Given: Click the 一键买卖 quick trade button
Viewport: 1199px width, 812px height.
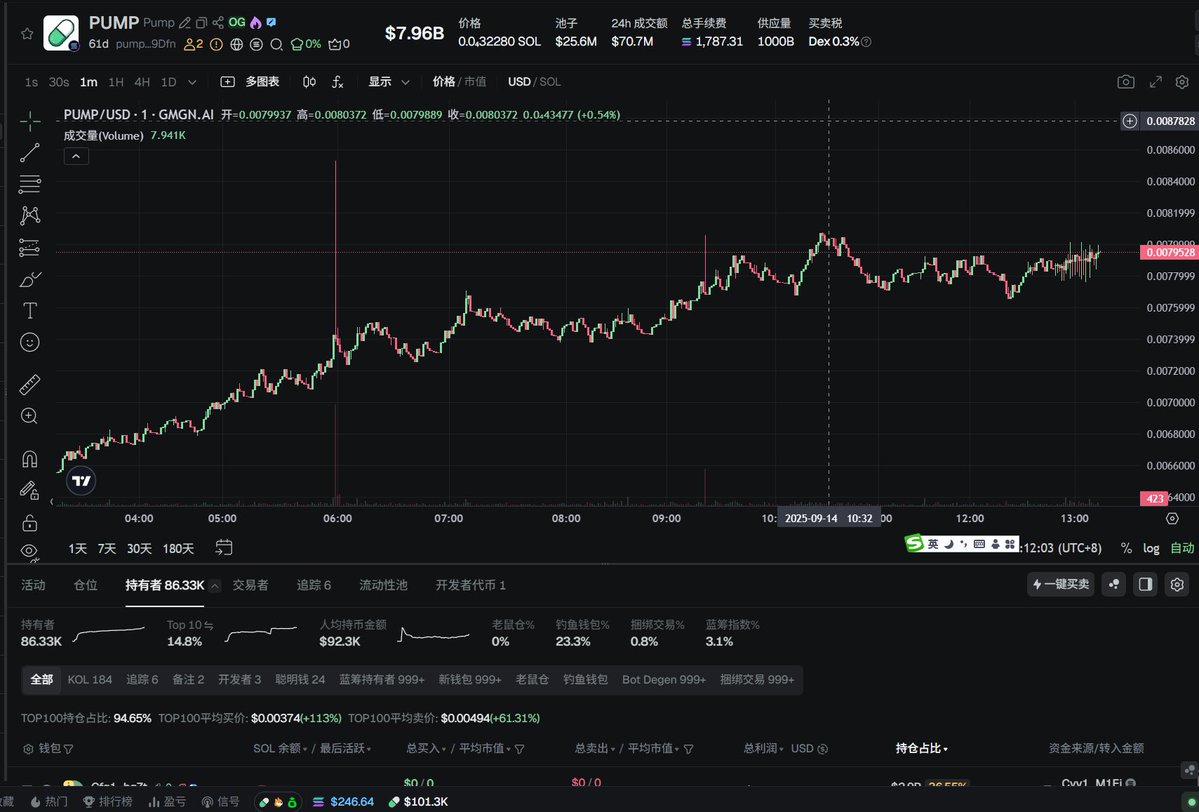Looking at the screenshot, I should point(1061,584).
